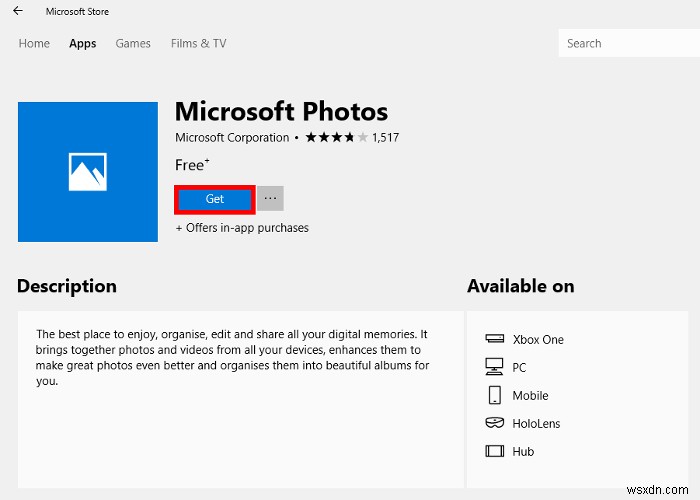This screenshot has width=700, height=500.
Task: Click the Search box
Action: coord(629,43)
